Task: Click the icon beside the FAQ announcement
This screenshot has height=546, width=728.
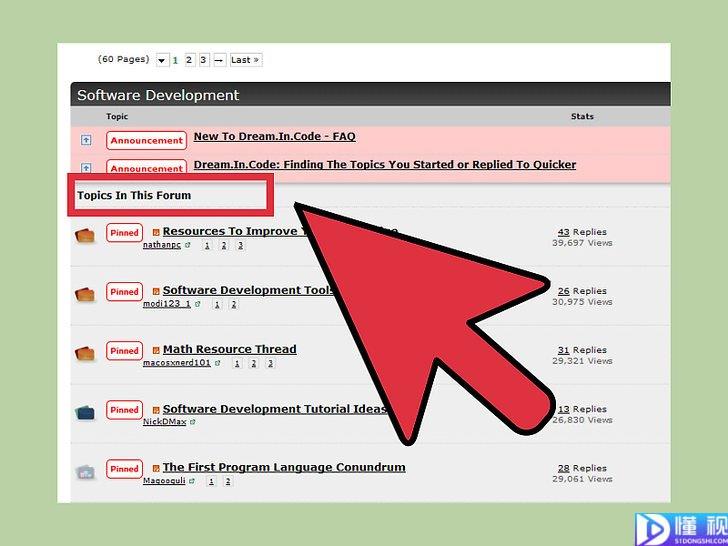Action: click(86, 140)
